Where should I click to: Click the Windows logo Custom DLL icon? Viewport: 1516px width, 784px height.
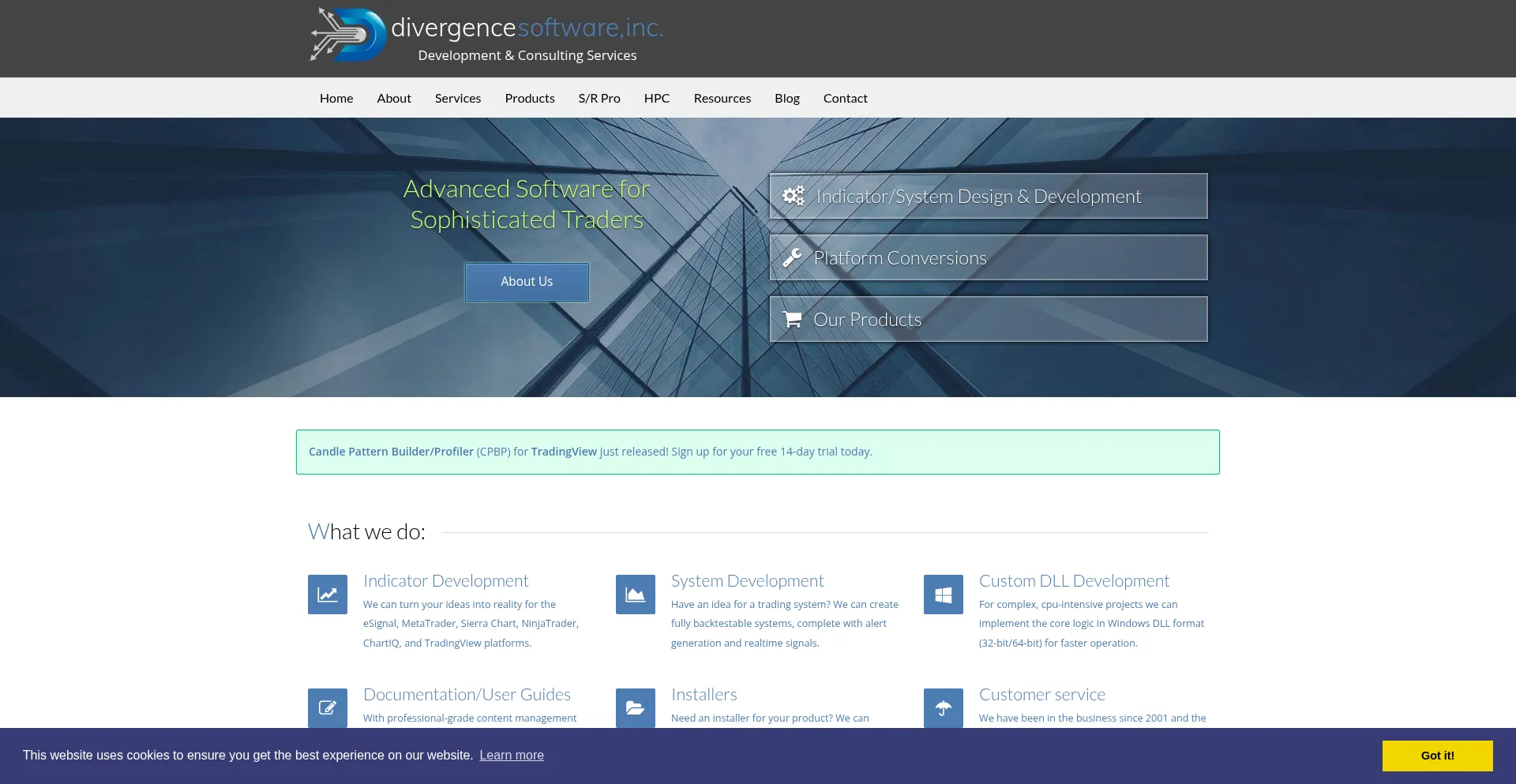pos(944,595)
